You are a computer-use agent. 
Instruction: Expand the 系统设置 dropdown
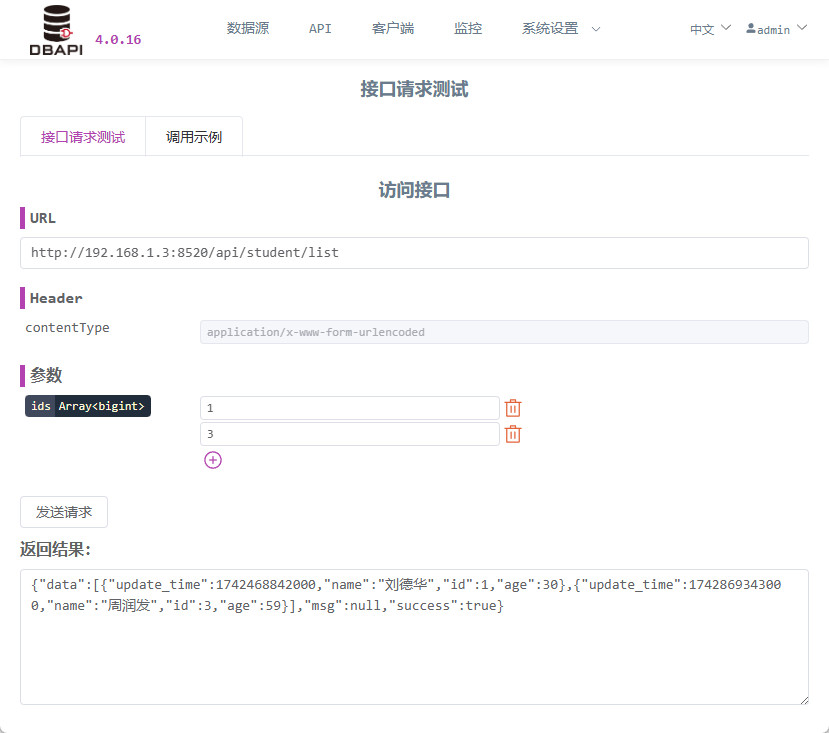(561, 29)
